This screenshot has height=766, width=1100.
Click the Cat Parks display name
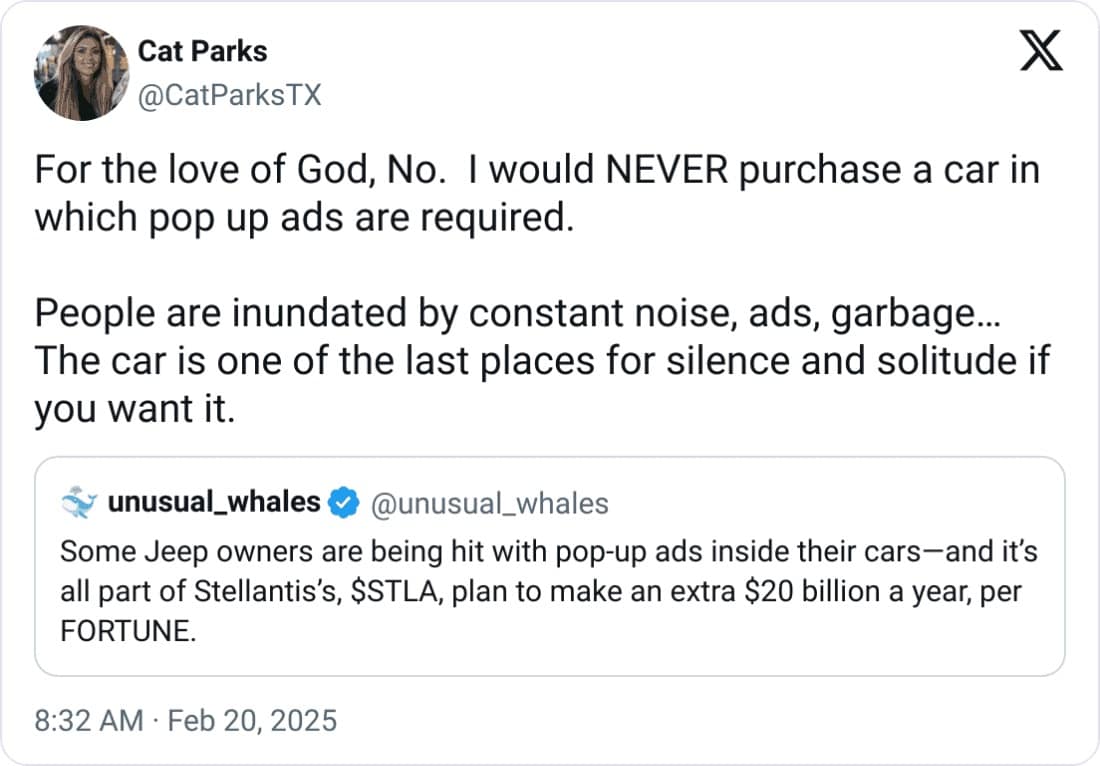click(202, 50)
